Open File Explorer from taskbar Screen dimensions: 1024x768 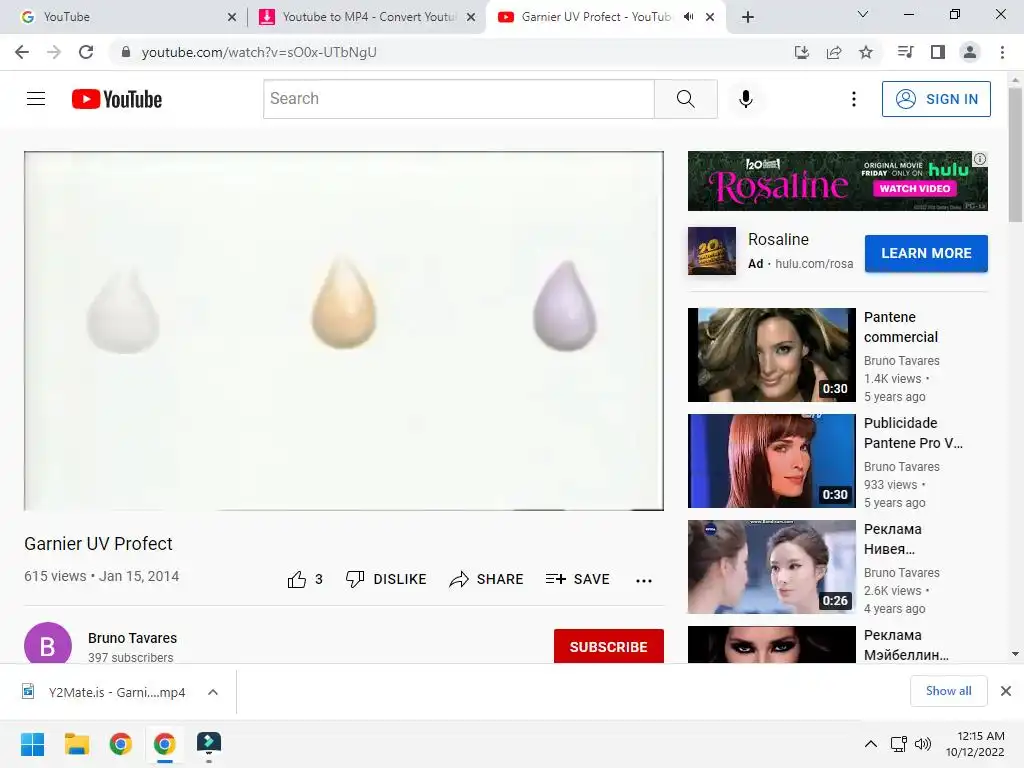[x=76, y=744]
